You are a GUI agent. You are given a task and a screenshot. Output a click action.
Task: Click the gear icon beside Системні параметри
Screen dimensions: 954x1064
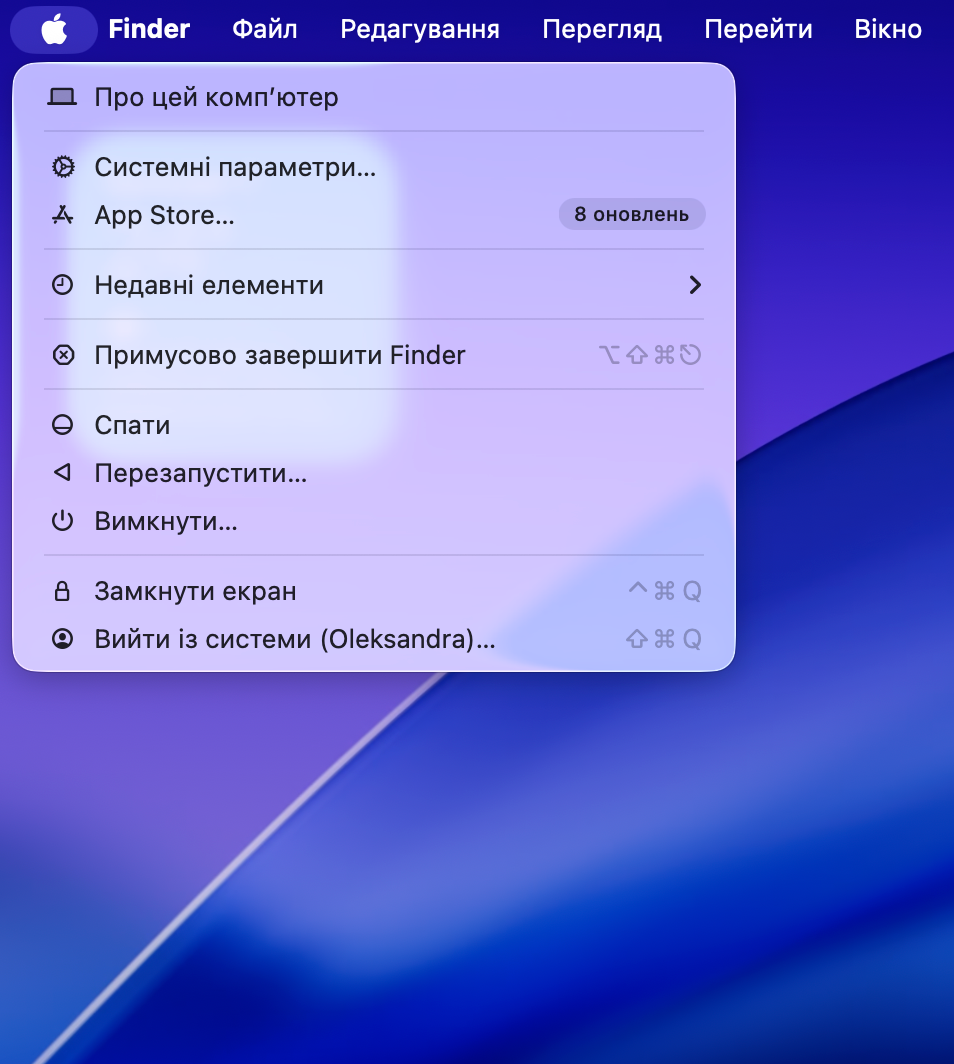63,167
